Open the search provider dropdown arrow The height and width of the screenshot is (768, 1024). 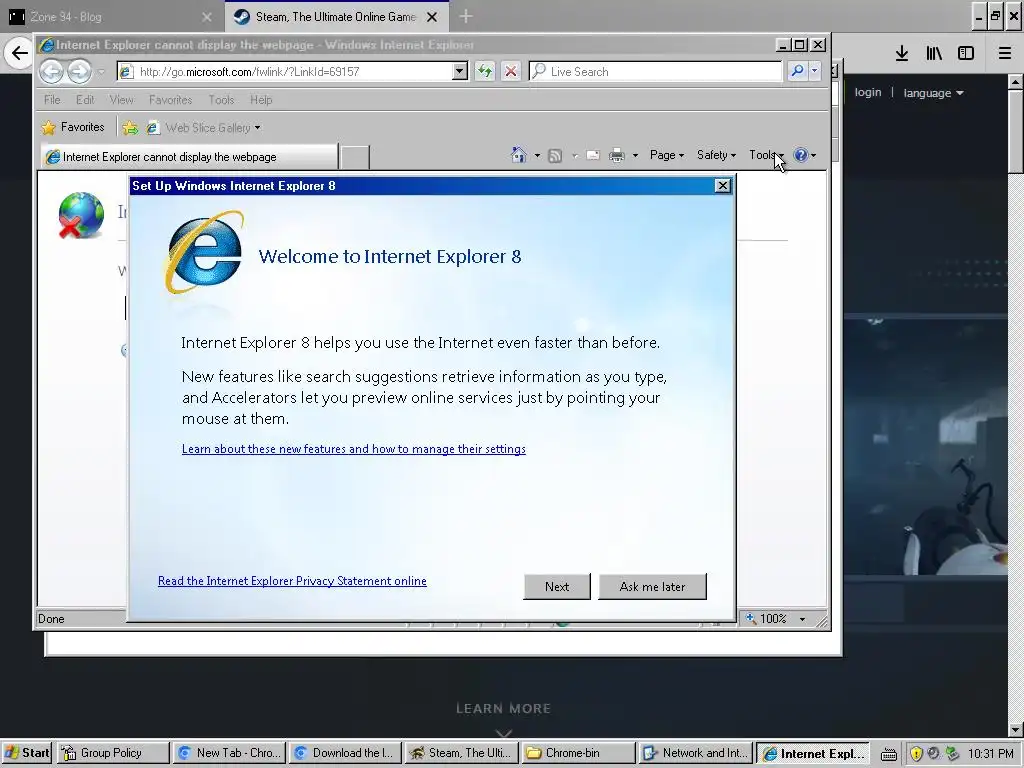point(814,71)
